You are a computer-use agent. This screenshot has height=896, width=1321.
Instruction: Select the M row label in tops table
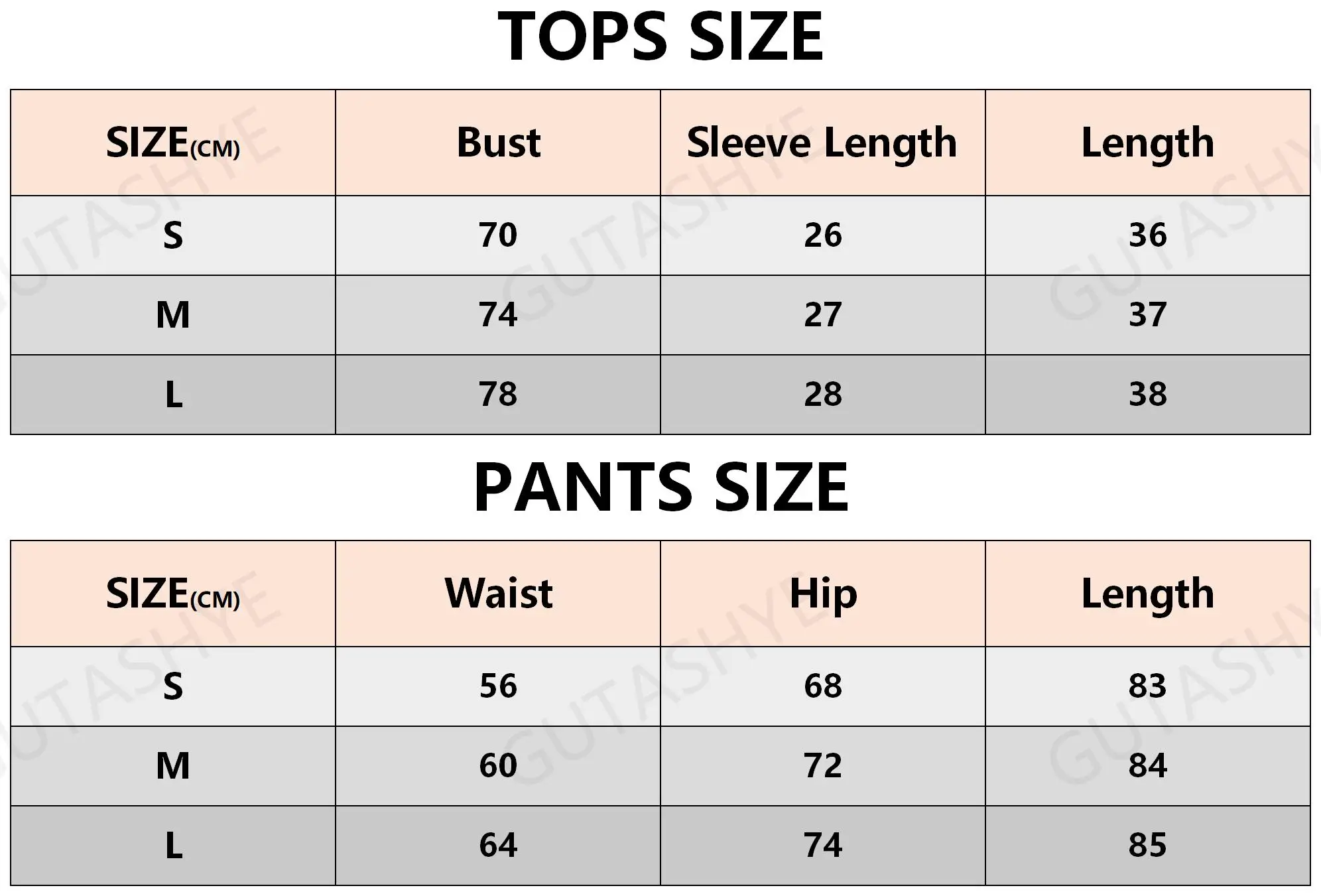click(x=173, y=315)
